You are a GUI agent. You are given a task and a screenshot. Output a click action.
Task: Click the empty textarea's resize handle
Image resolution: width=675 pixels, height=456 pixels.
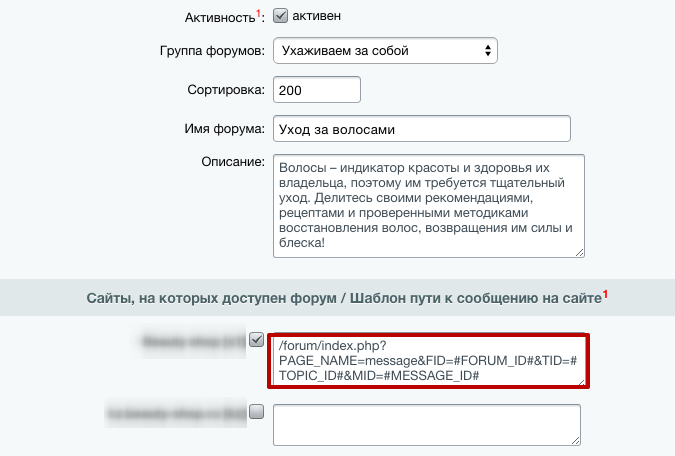[x=575, y=440]
